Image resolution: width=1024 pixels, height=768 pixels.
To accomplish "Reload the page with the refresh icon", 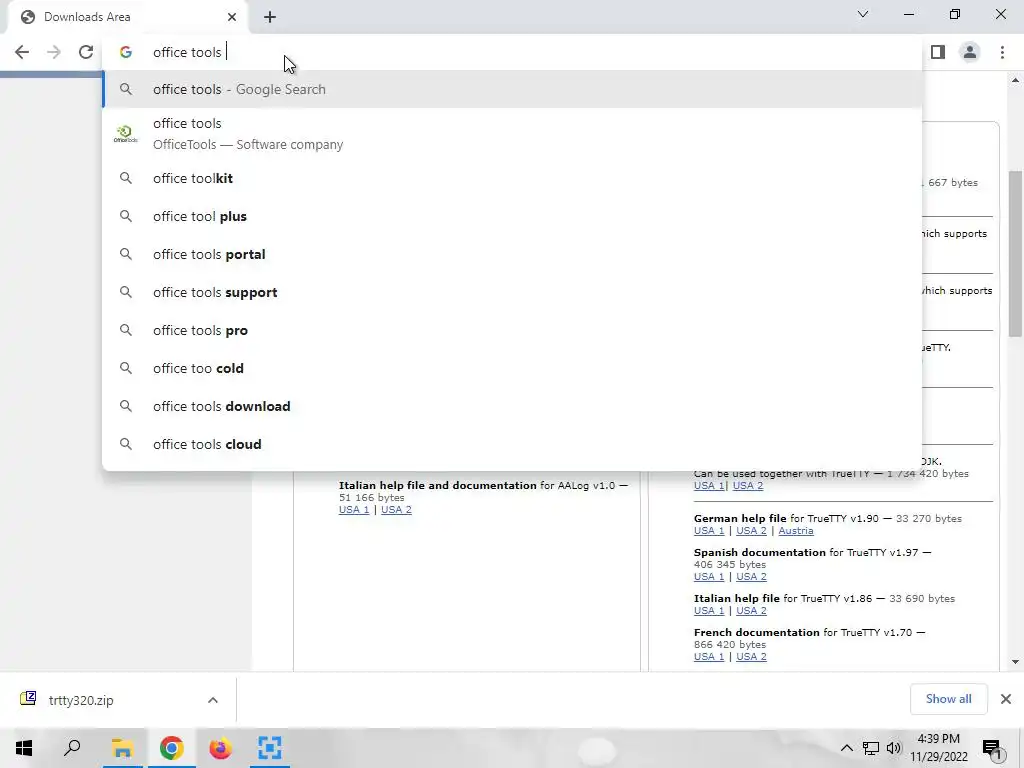I will [x=86, y=52].
